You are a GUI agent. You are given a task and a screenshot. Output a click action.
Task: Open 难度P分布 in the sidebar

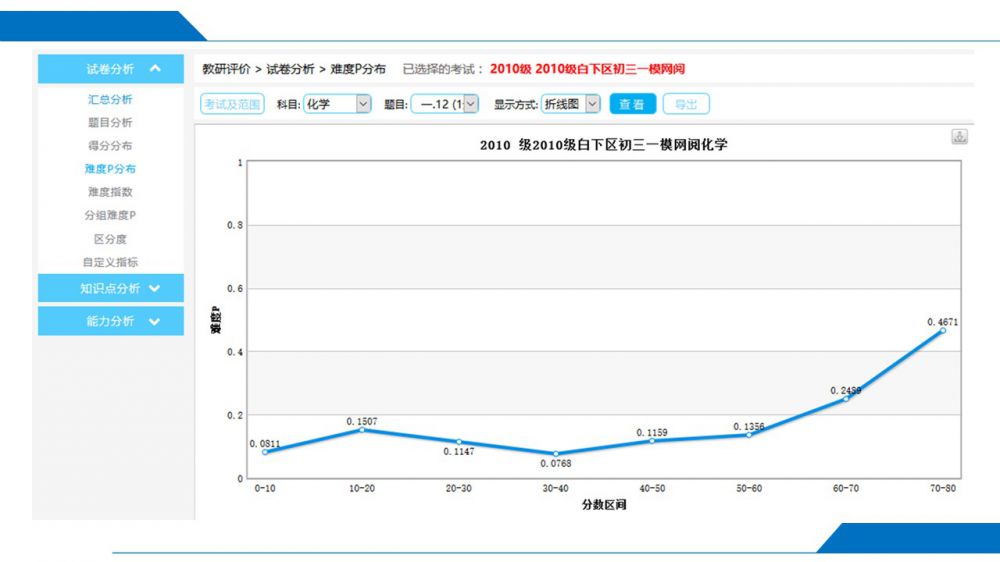pyautogui.click(x=110, y=169)
